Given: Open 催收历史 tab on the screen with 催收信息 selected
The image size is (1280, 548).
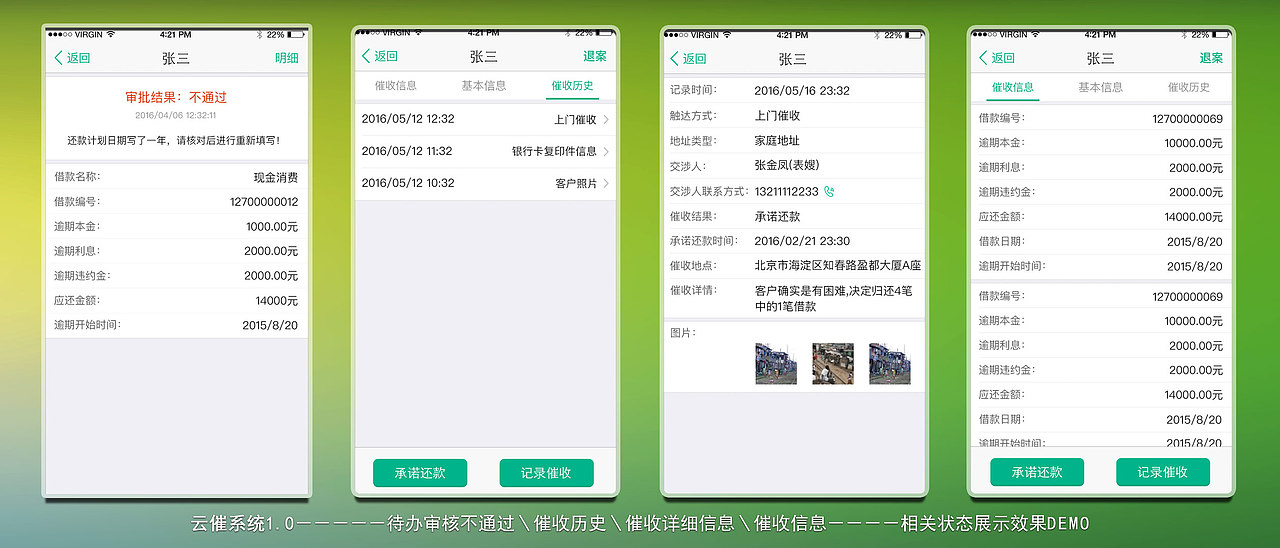Looking at the screenshot, I should (1189, 87).
